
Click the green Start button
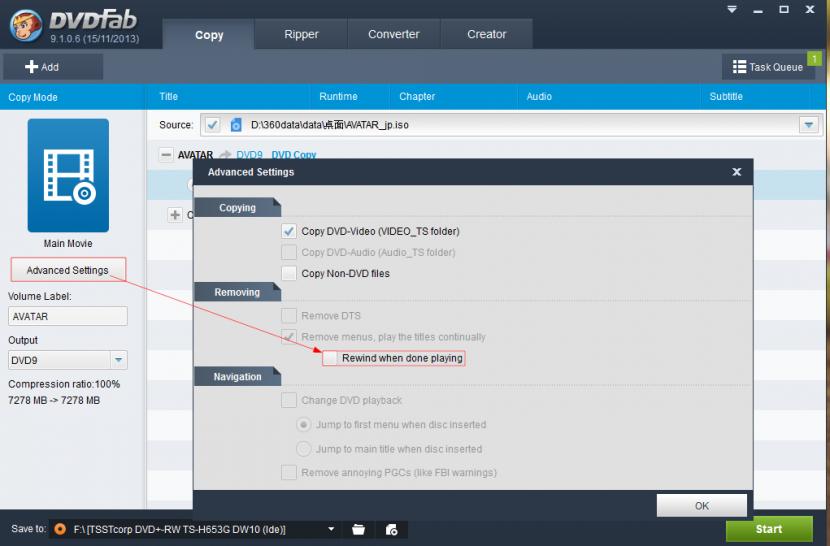pyautogui.click(x=769, y=529)
